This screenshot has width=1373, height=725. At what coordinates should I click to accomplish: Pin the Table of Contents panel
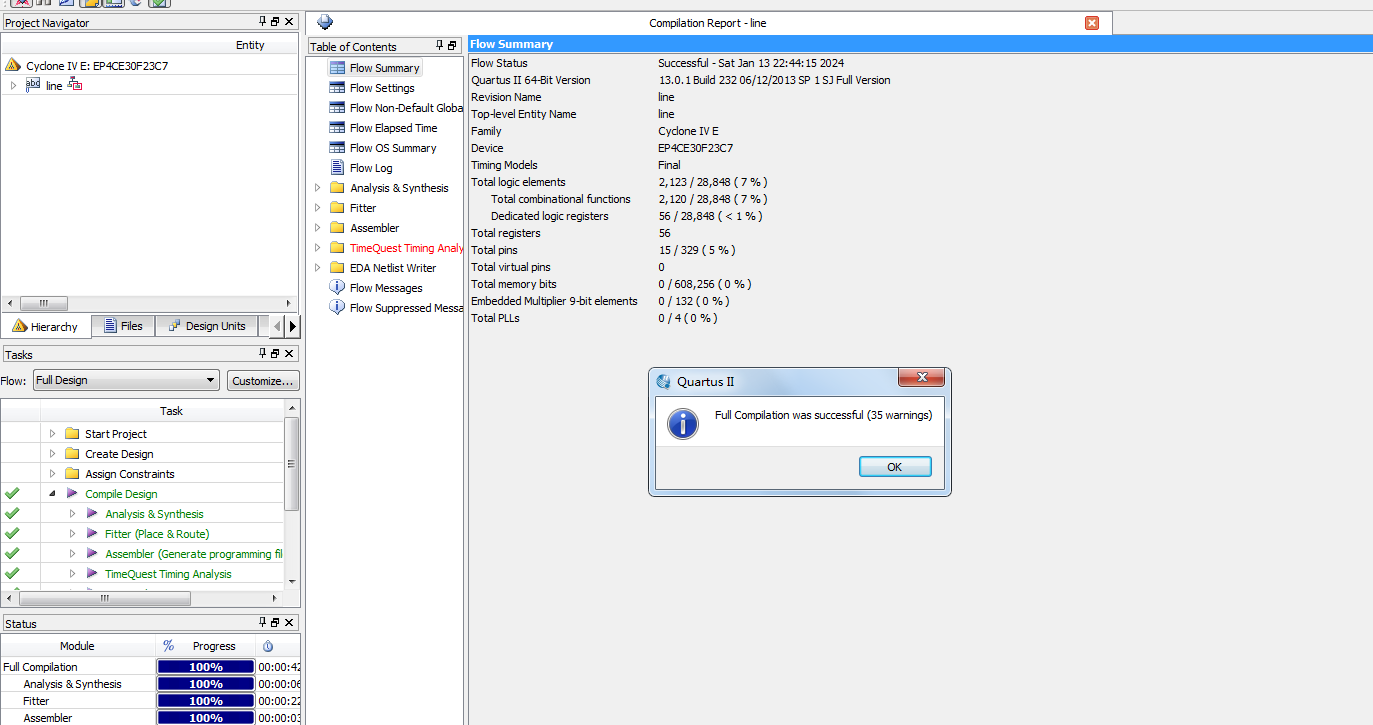pos(439,46)
